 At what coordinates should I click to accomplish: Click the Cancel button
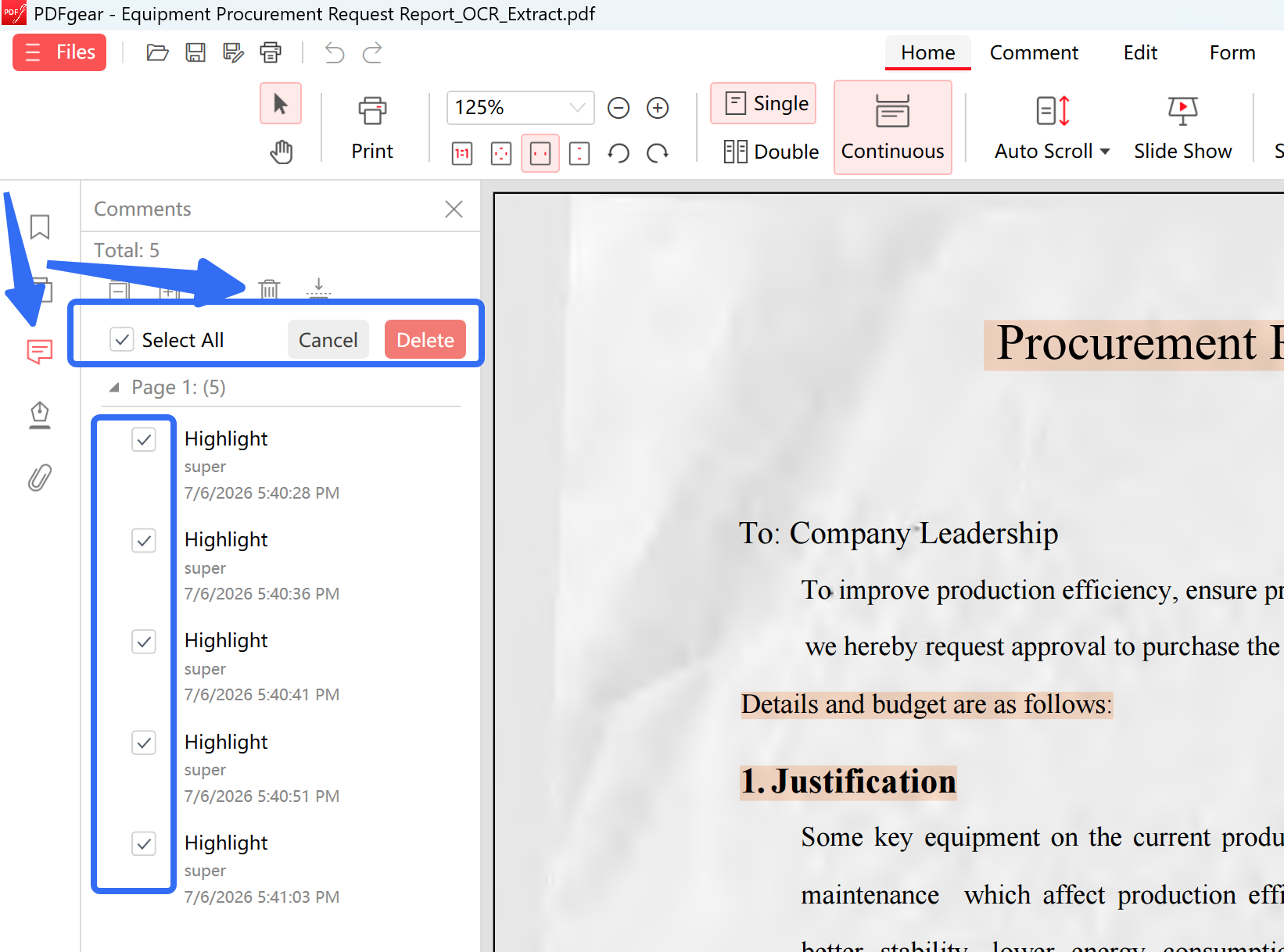click(x=328, y=339)
